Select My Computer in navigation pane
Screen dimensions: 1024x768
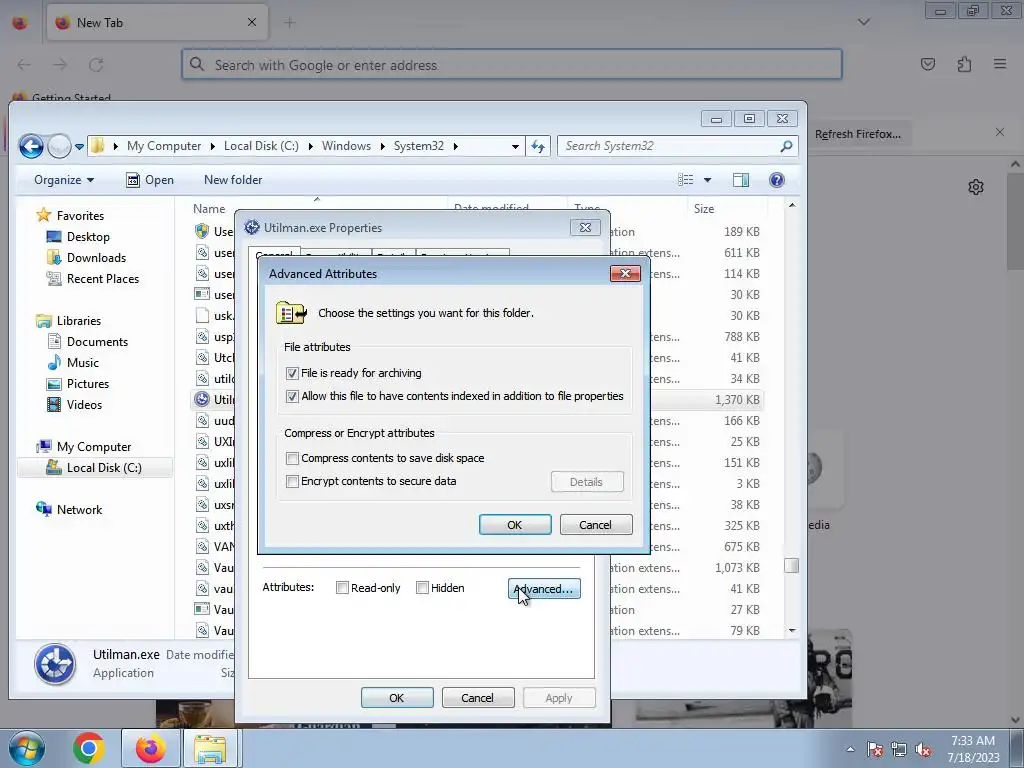(84, 447)
